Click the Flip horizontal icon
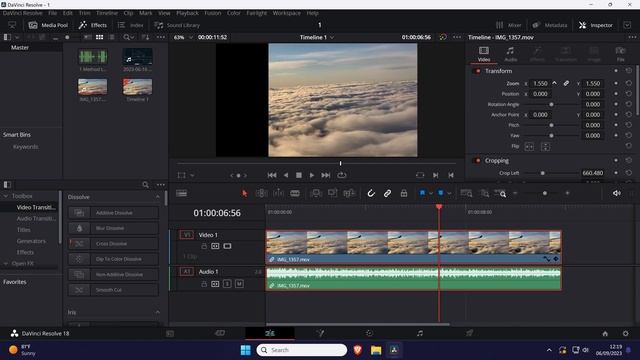 [529, 147]
